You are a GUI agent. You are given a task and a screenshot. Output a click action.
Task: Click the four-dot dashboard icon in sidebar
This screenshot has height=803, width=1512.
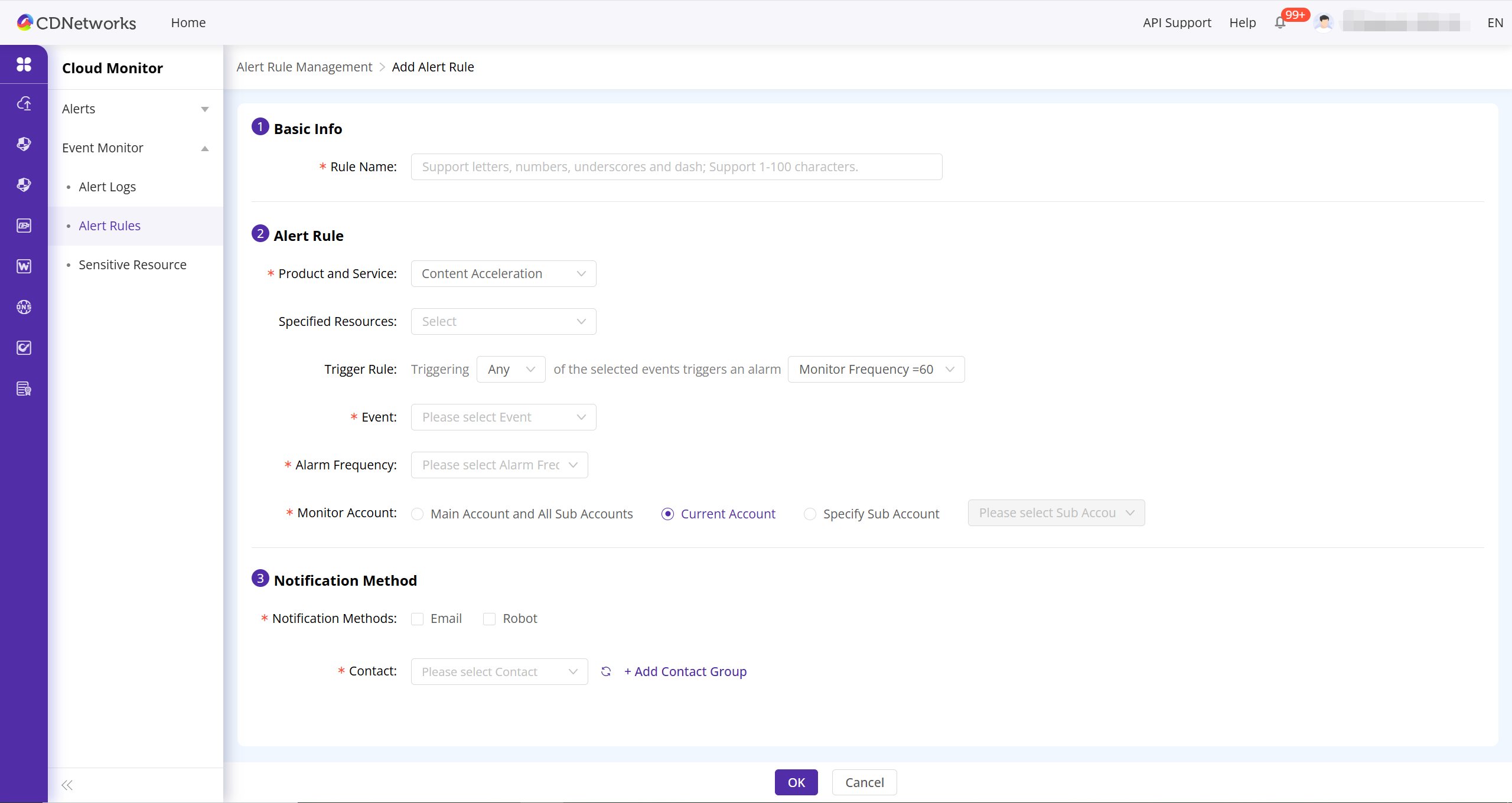click(24, 64)
